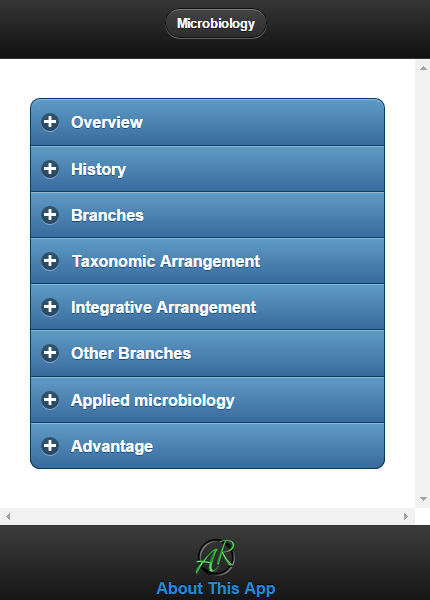Expand the History section
The height and width of the screenshot is (600, 430).
(x=207, y=169)
